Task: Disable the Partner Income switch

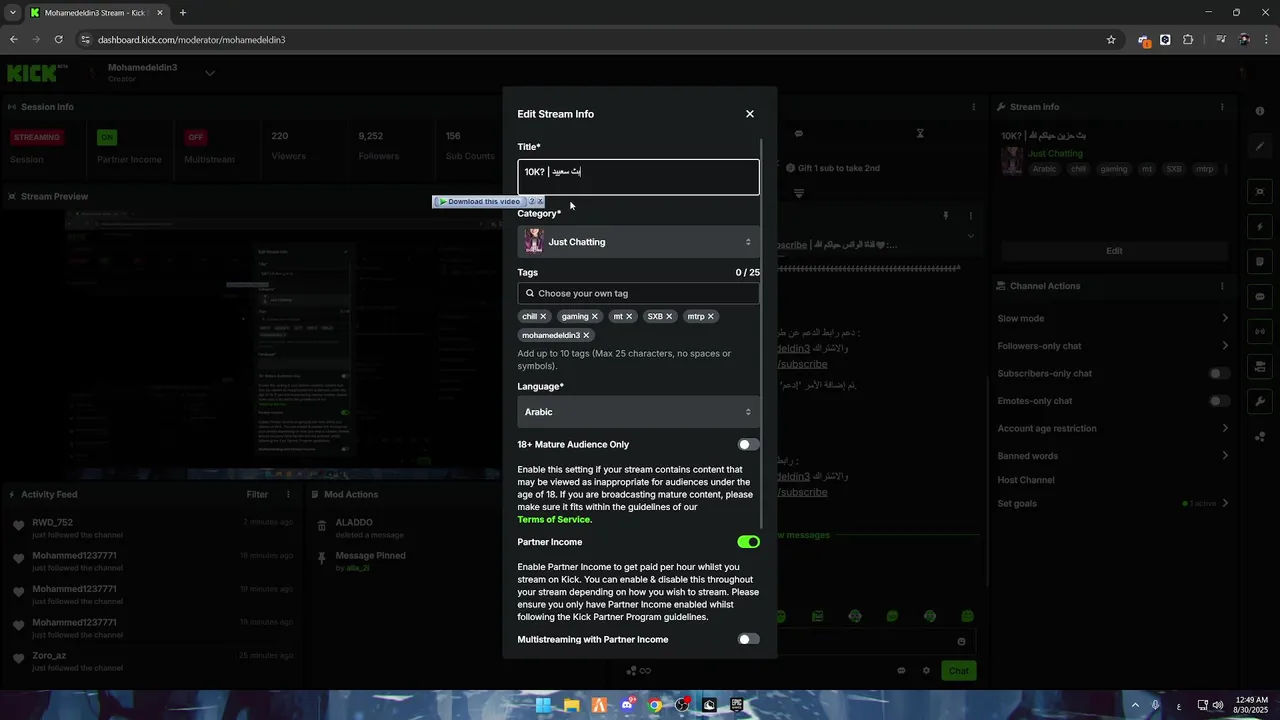Action: click(748, 542)
